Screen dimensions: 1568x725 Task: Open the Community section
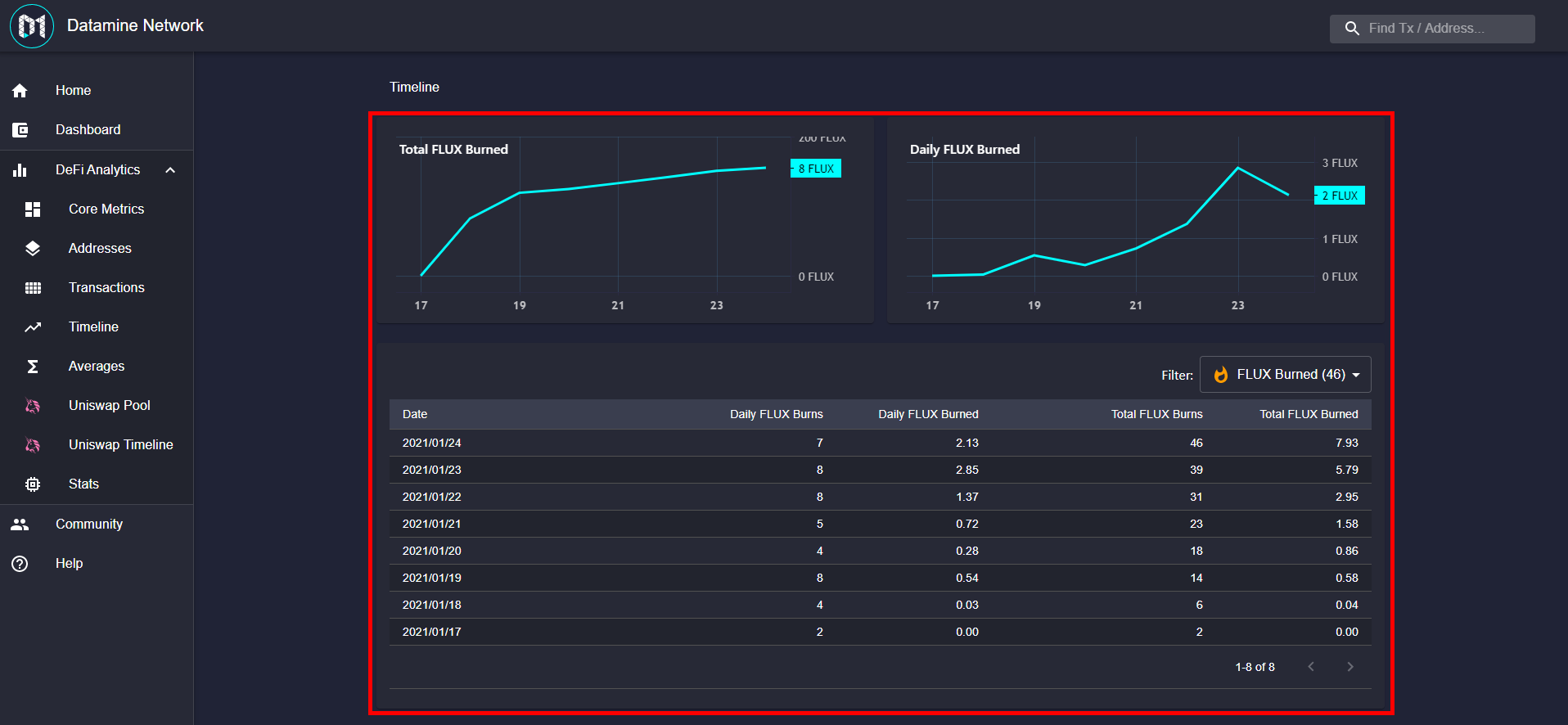[x=97, y=525]
